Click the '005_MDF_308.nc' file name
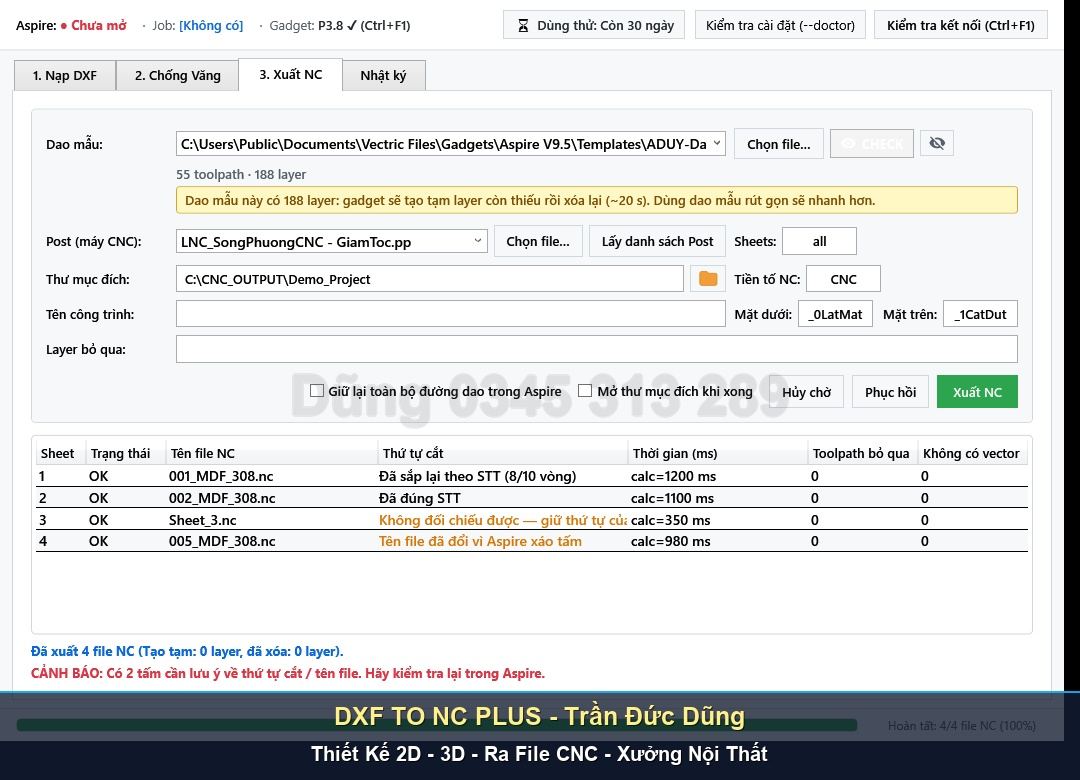 222,542
